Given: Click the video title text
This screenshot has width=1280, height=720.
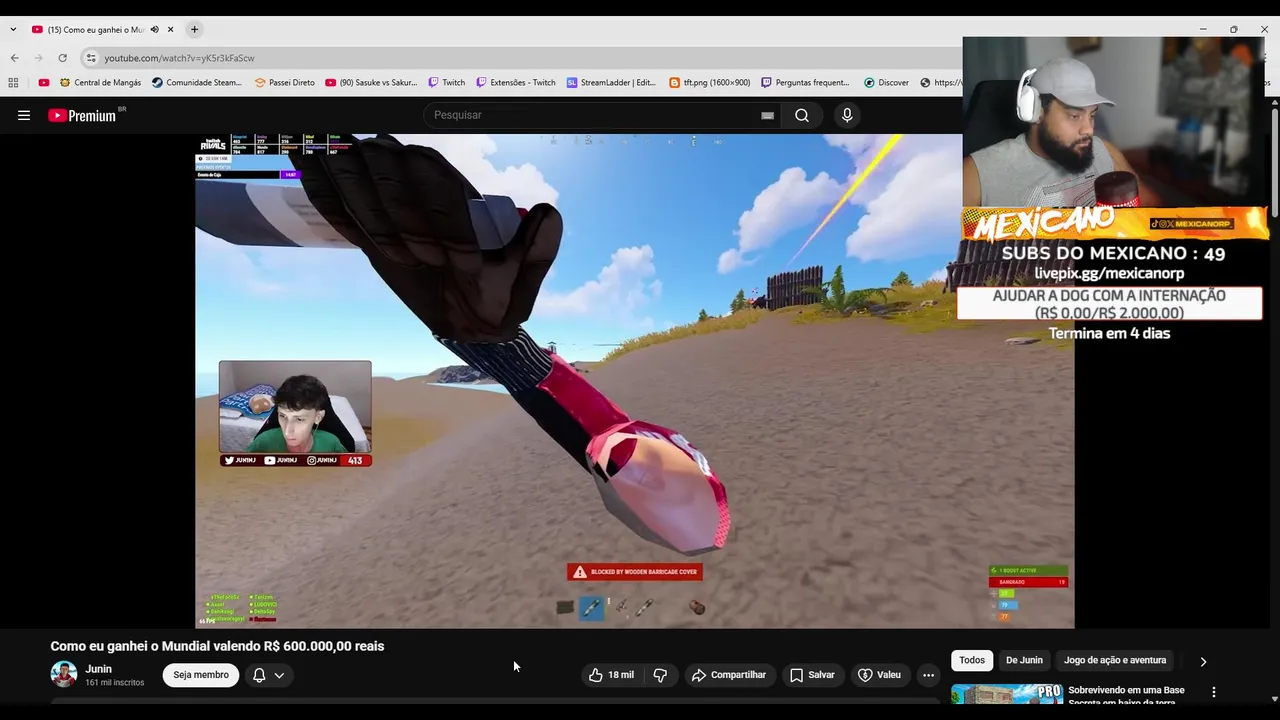Looking at the screenshot, I should tap(217, 646).
